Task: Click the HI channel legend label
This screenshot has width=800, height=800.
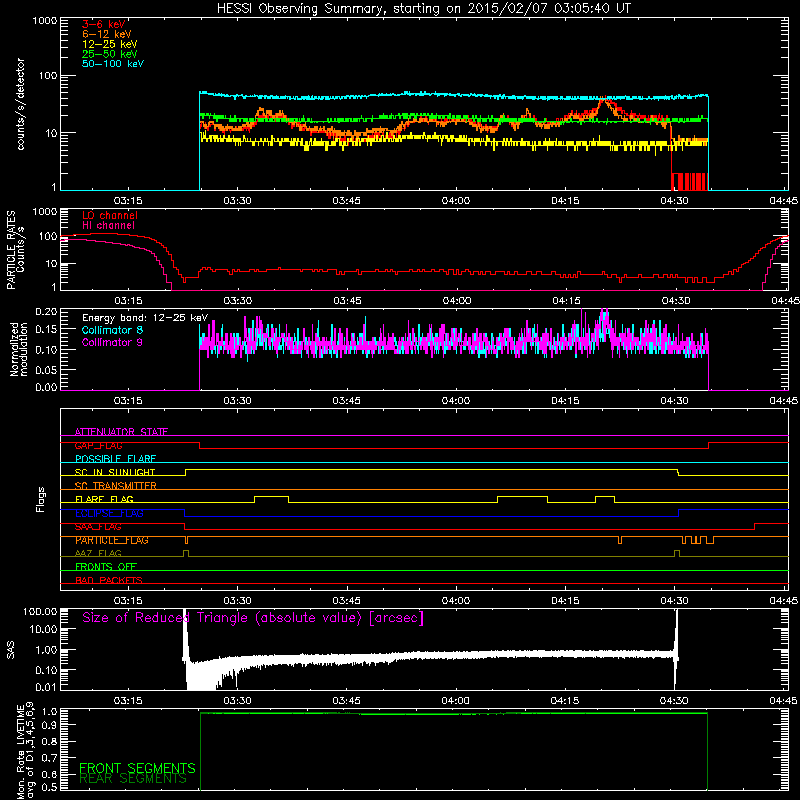Action: (x=108, y=226)
